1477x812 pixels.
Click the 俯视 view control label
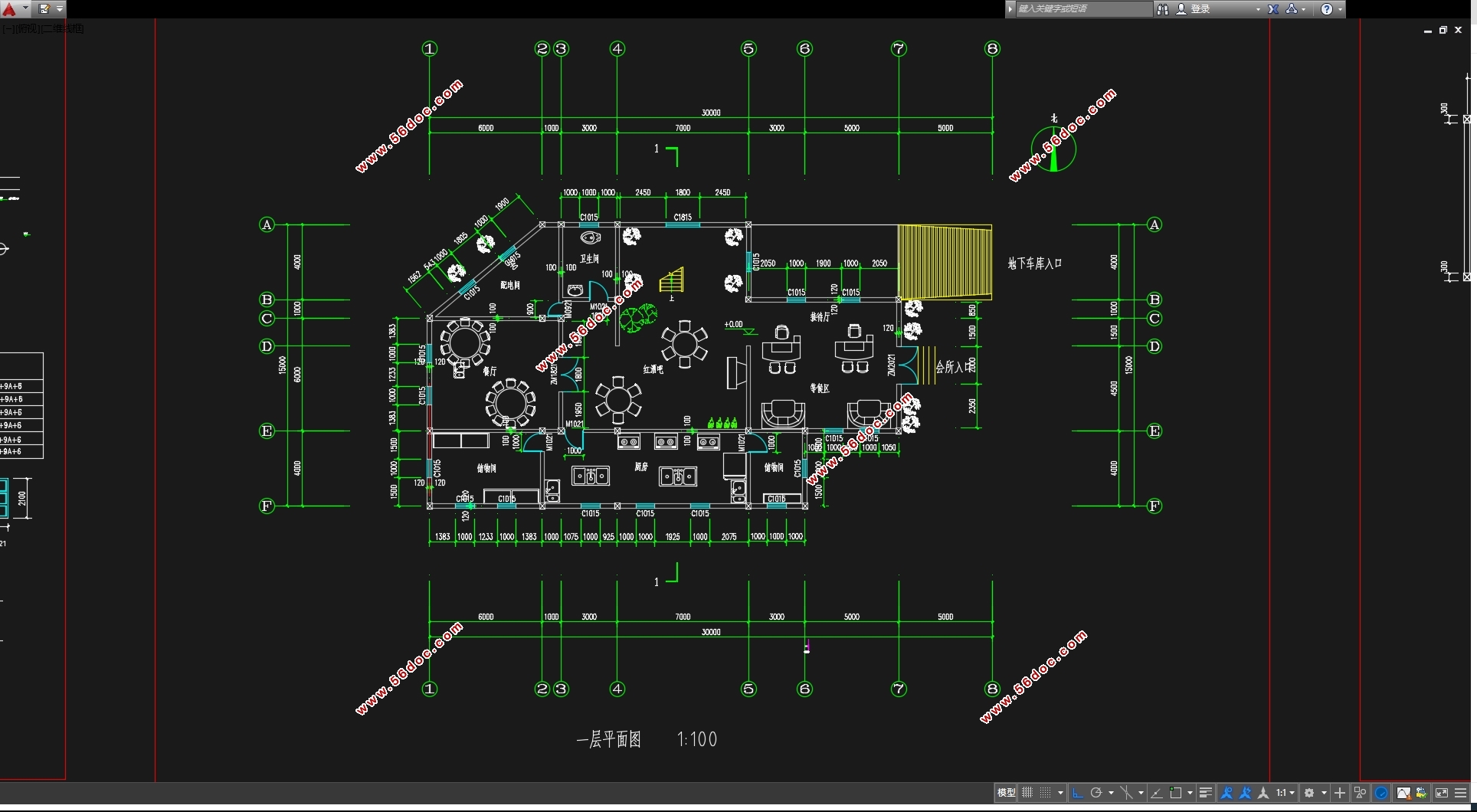(x=27, y=28)
